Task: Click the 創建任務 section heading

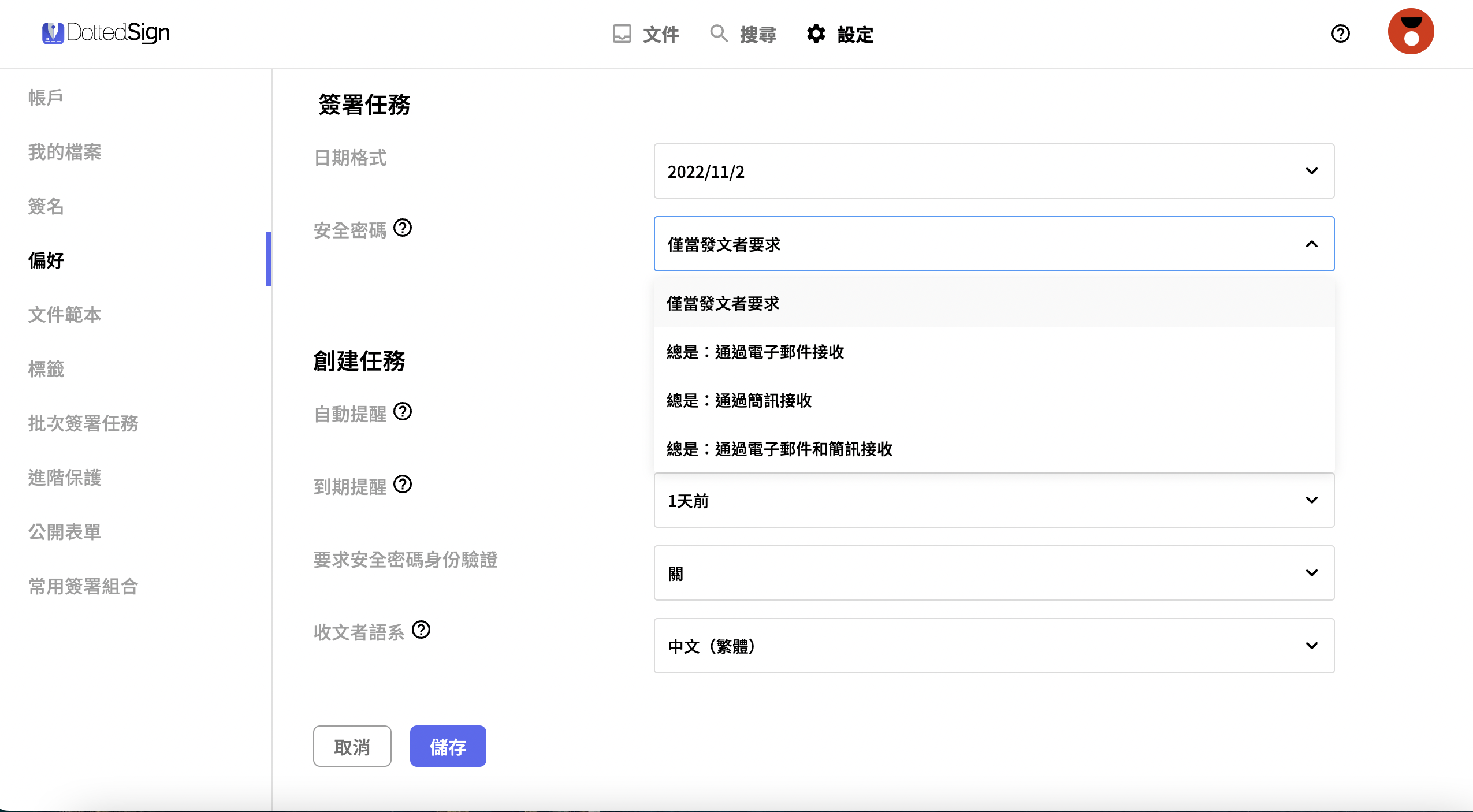Action: [x=359, y=361]
